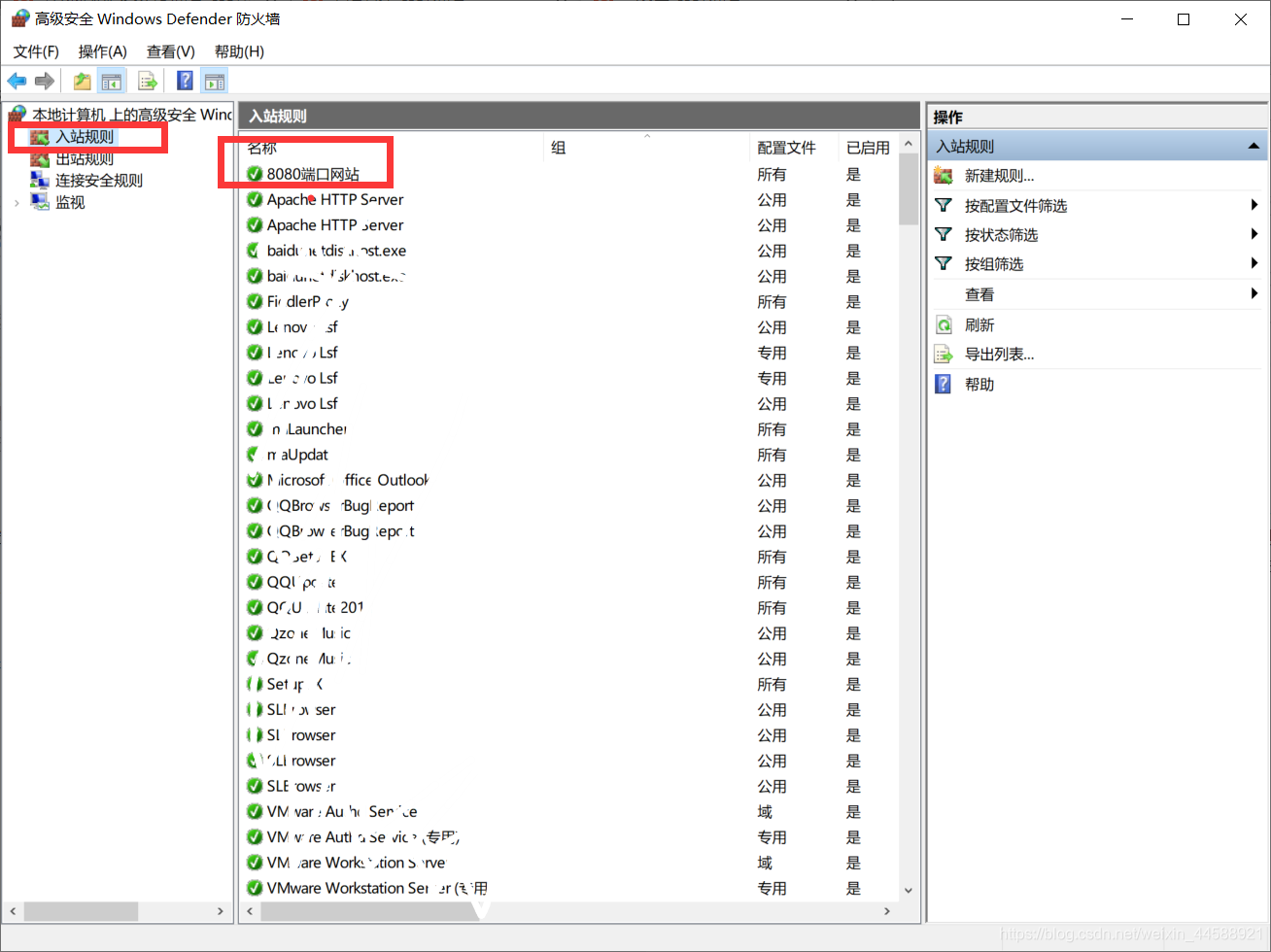
Task: Click the 连接安全规则 tree icon
Action: [40, 180]
